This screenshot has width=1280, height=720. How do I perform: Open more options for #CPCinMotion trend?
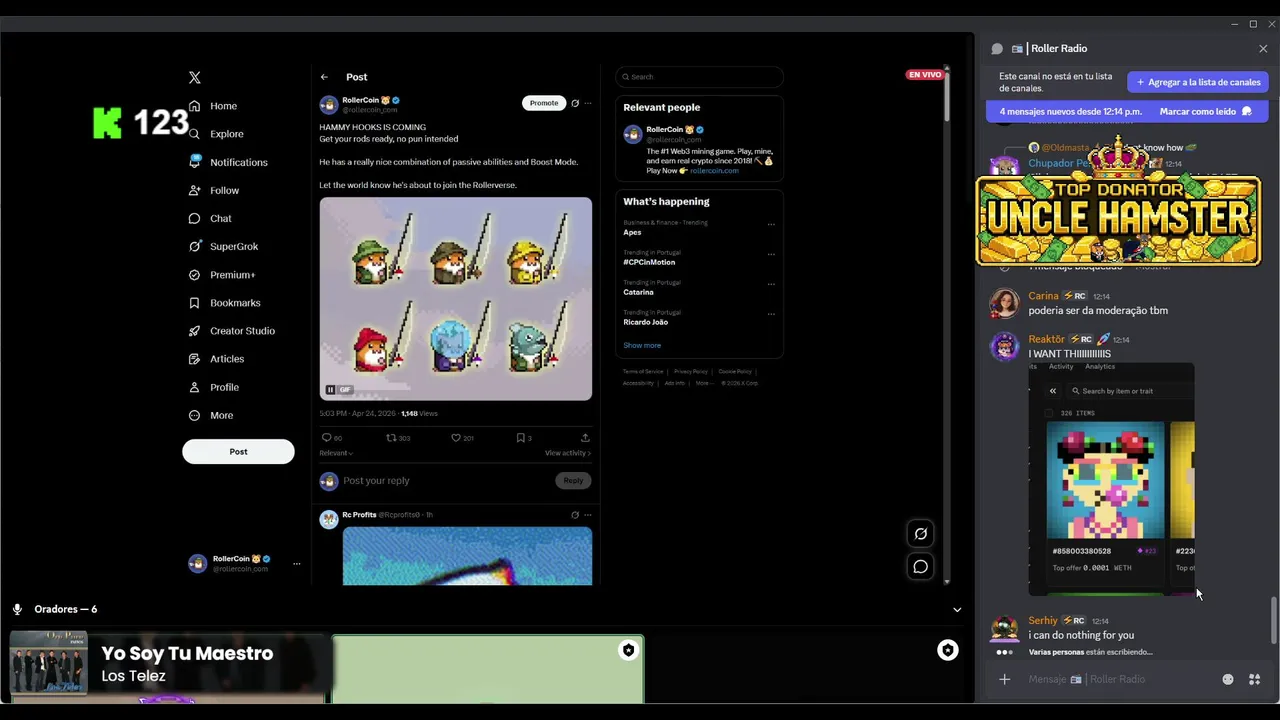771,255
